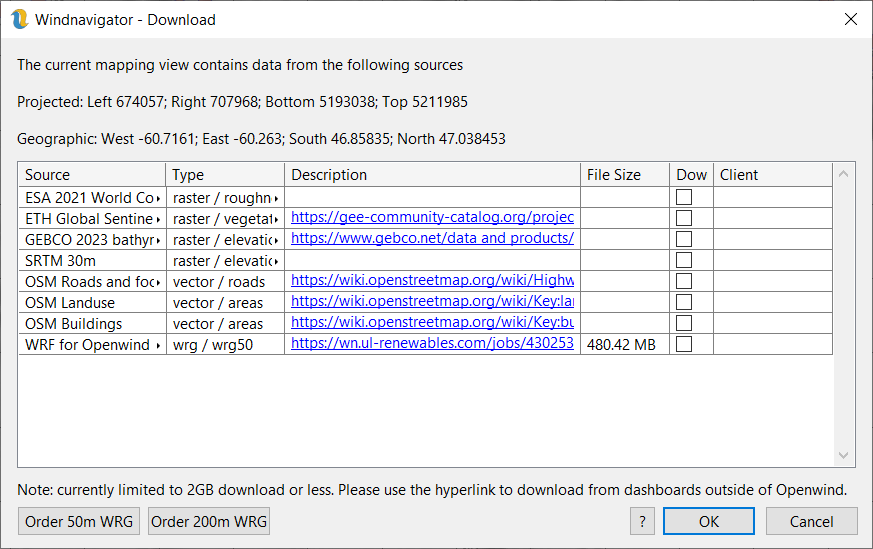Viewport: 873px width, 549px height.
Task: Open the gebco.net data and products link
Action: (x=432, y=239)
